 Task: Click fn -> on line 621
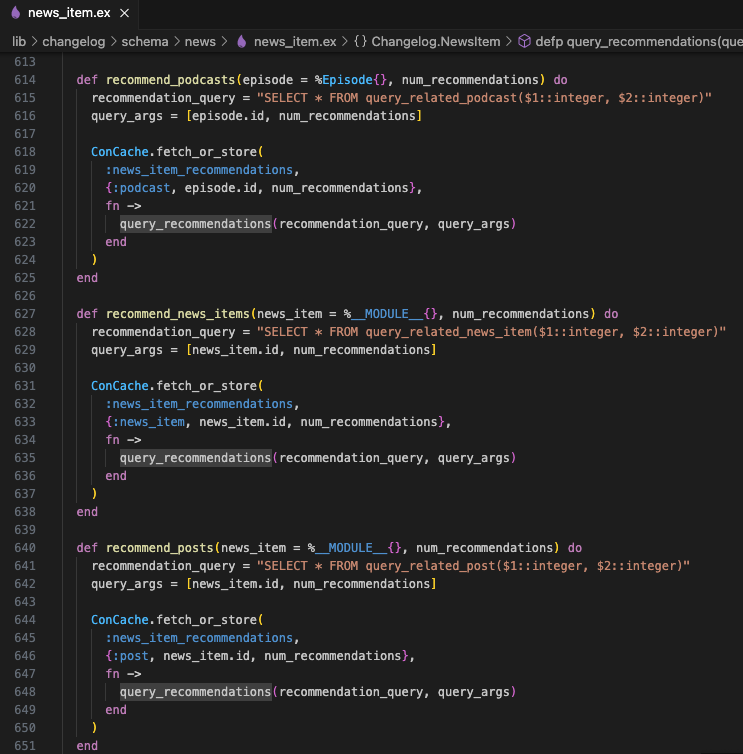(x=123, y=206)
